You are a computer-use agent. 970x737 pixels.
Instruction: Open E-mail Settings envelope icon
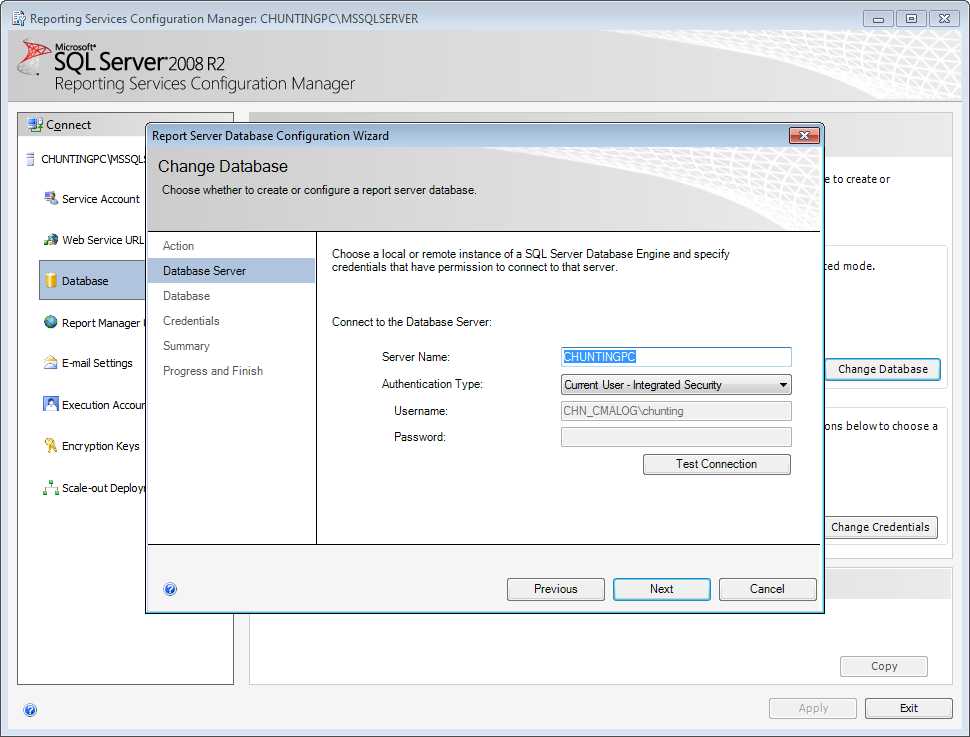[x=51, y=363]
